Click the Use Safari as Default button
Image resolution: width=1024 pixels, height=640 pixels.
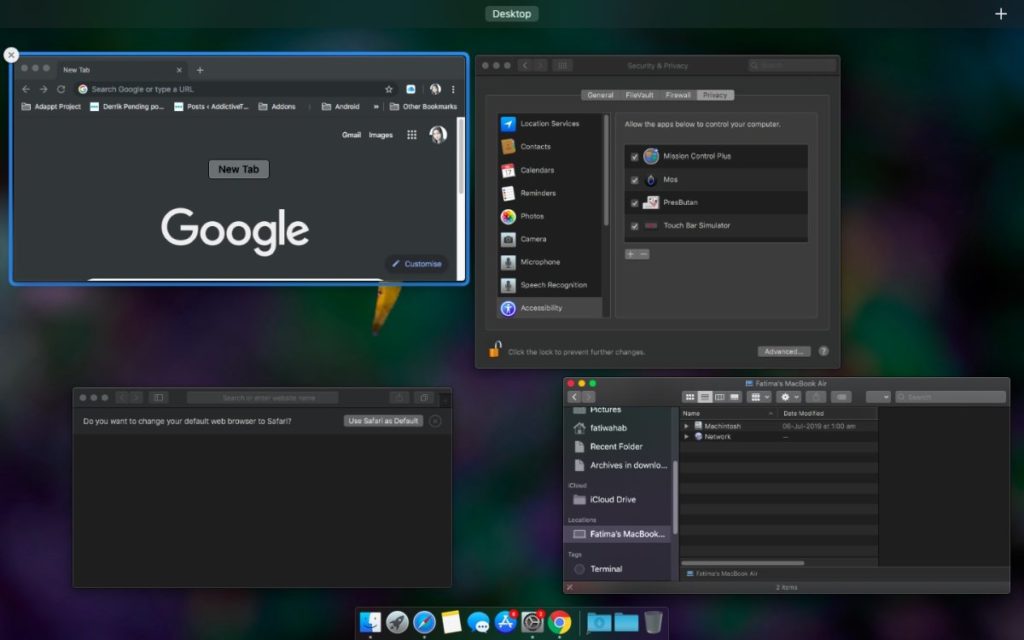click(383, 421)
